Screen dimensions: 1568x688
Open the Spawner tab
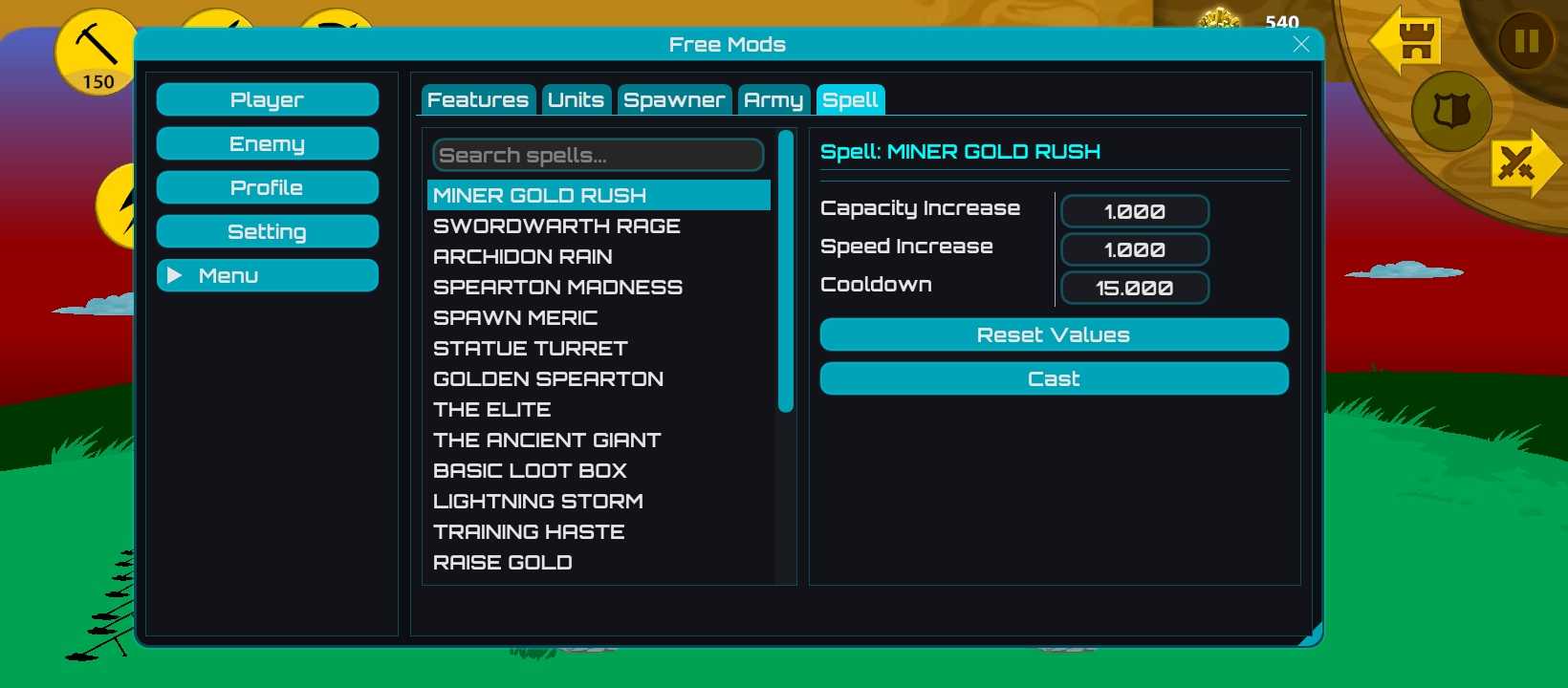tap(674, 100)
